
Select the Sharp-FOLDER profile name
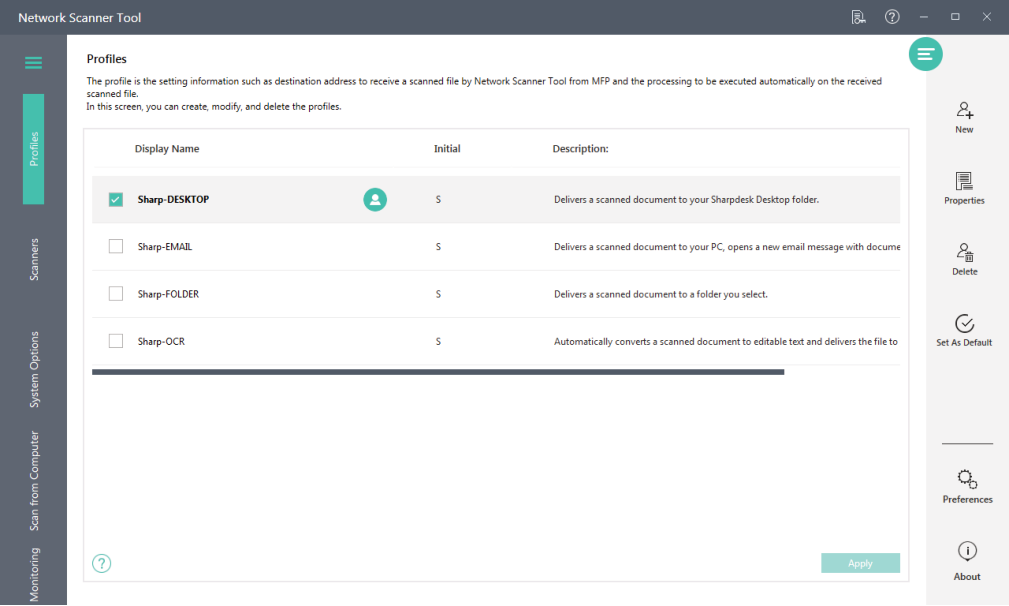pos(168,294)
